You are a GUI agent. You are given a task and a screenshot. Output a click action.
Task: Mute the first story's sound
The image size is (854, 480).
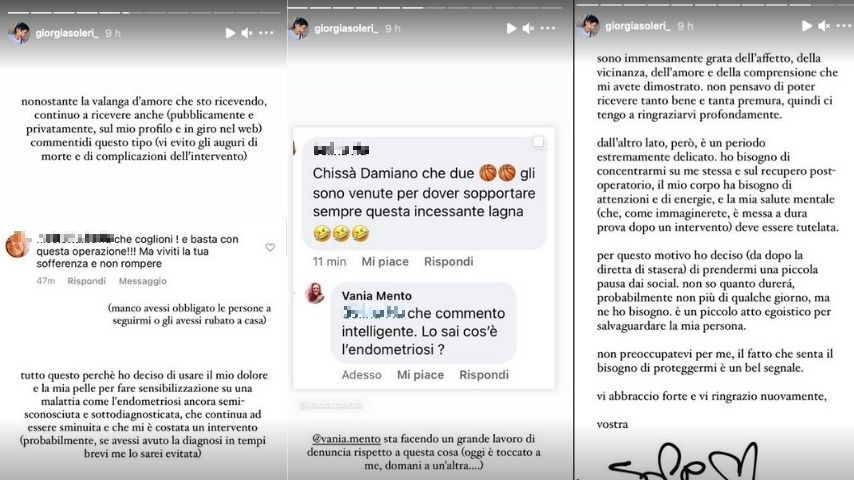[x=247, y=33]
